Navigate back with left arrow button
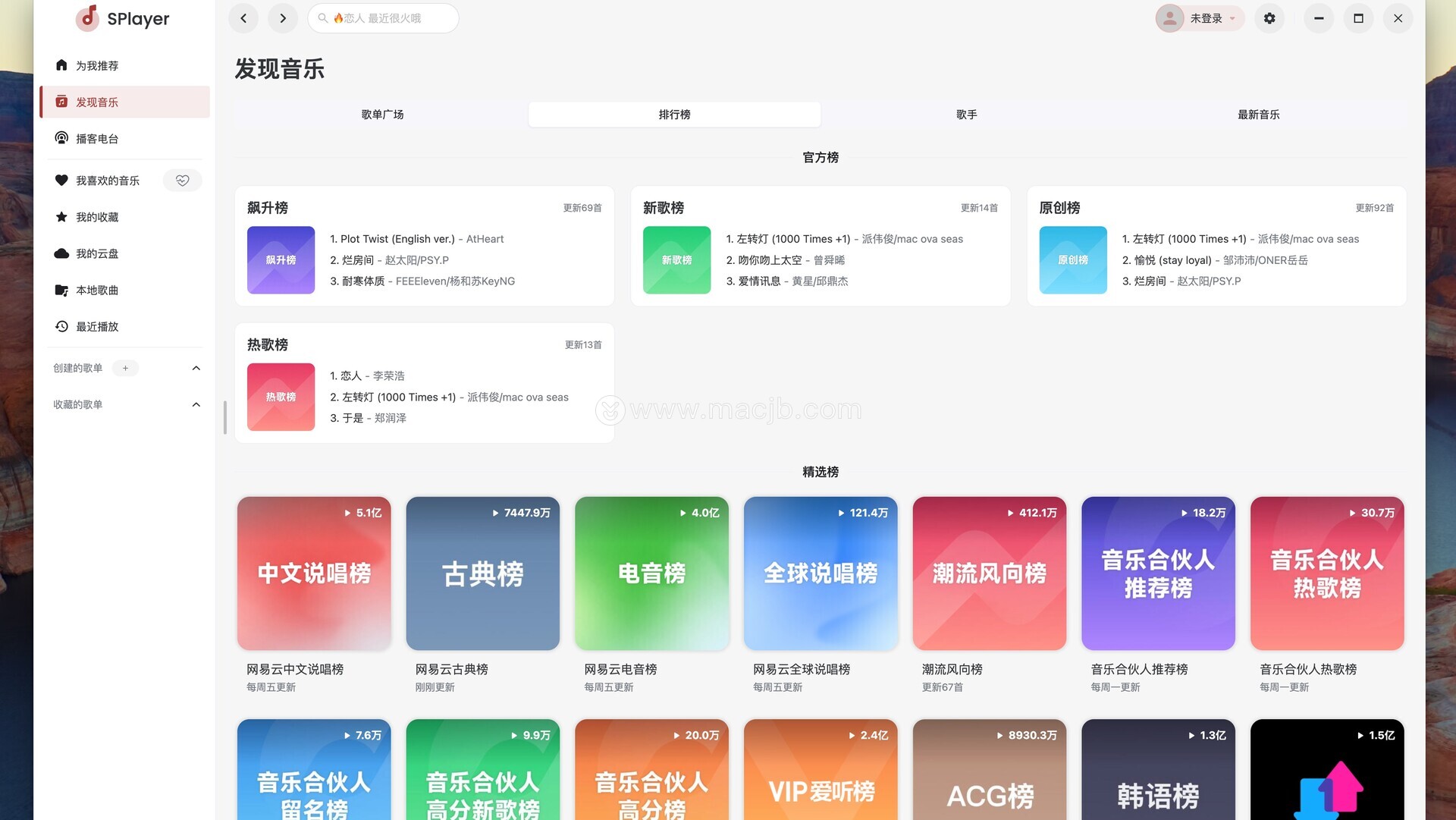Screen dimensions: 1456x820 coord(243,18)
